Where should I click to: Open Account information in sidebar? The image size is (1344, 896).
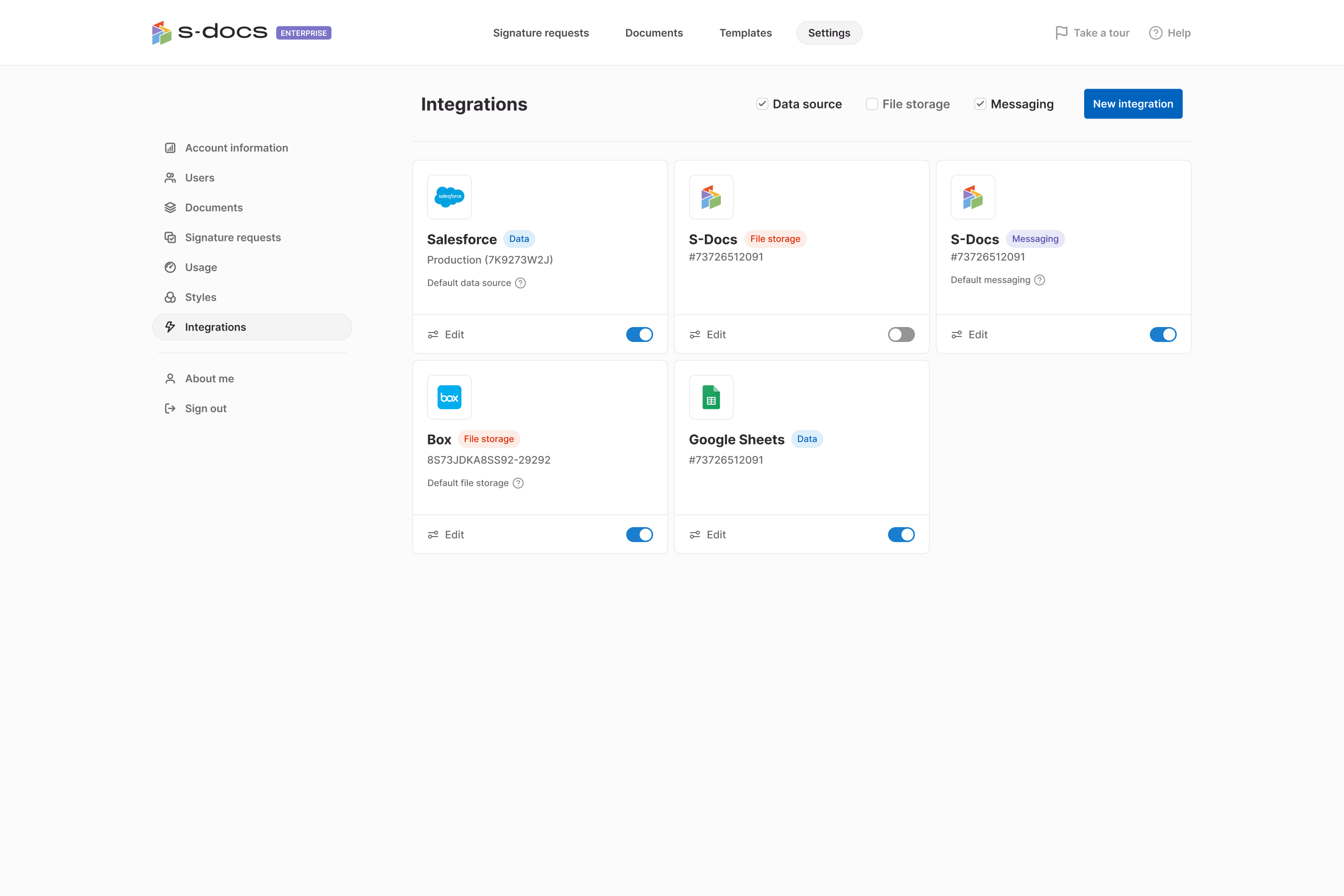252,148
